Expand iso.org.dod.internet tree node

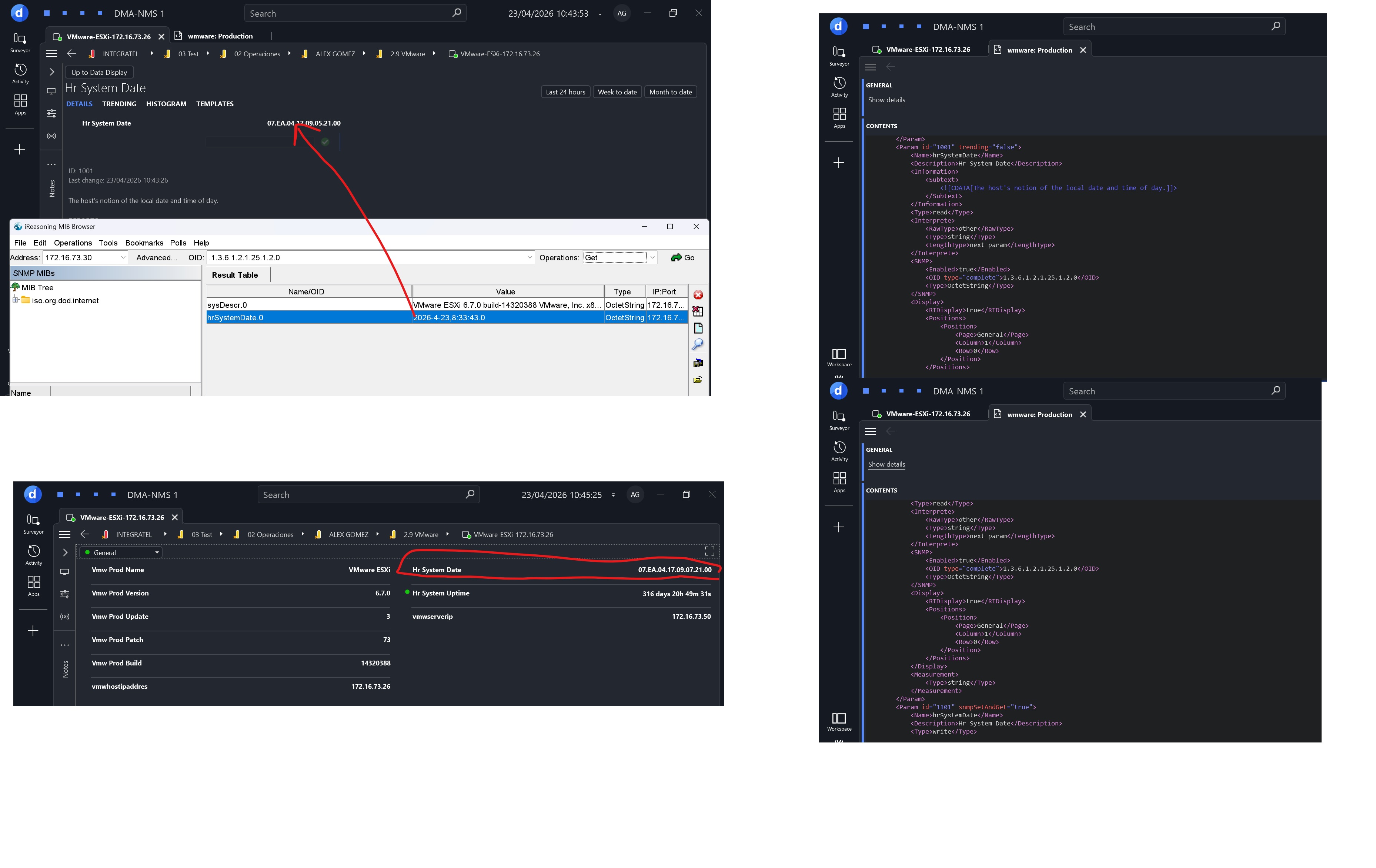(16, 300)
